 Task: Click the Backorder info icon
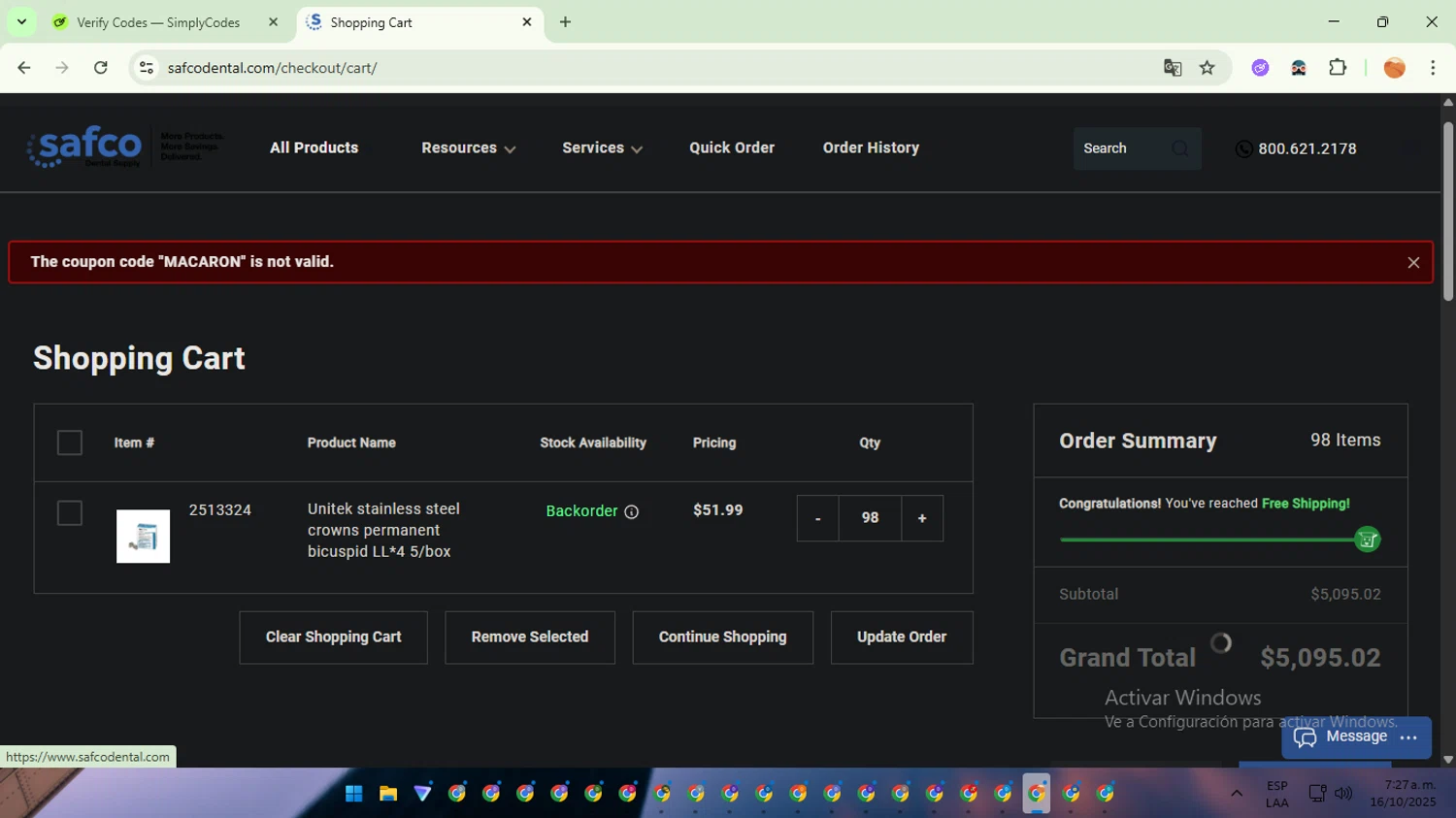[x=631, y=512]
